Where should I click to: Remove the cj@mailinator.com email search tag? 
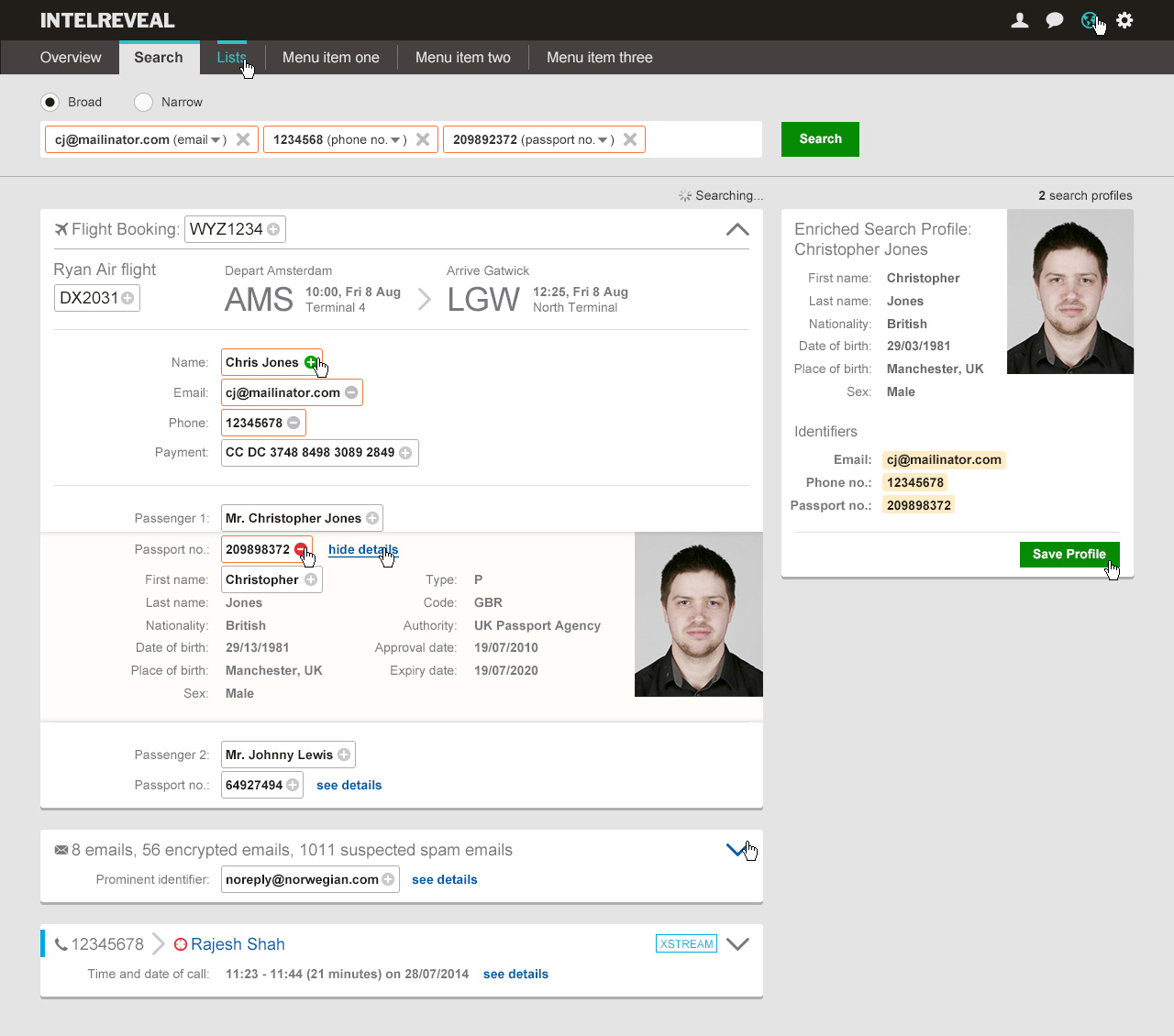tap(243, 139)
